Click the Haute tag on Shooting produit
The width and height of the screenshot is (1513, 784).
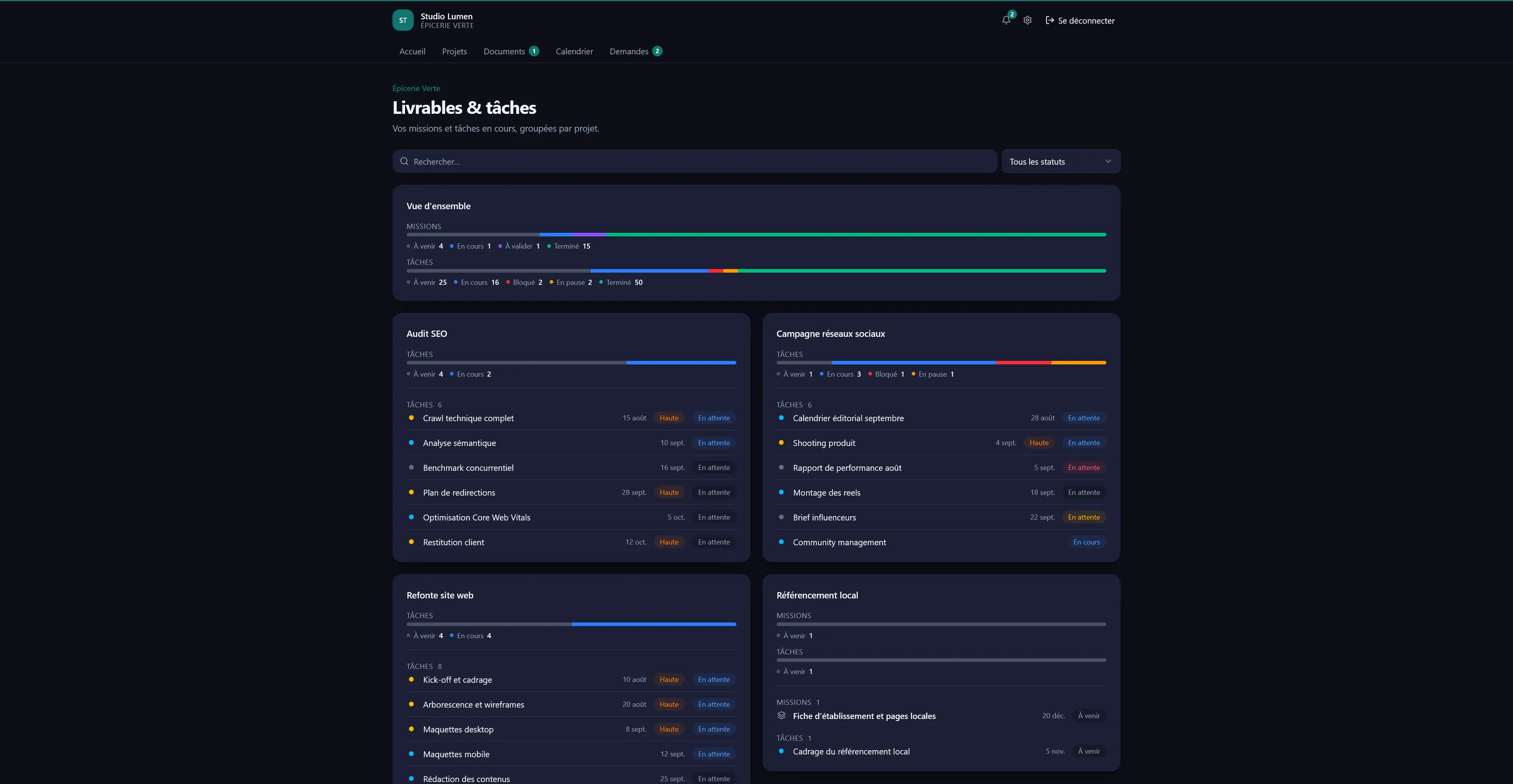point(1039,443)
